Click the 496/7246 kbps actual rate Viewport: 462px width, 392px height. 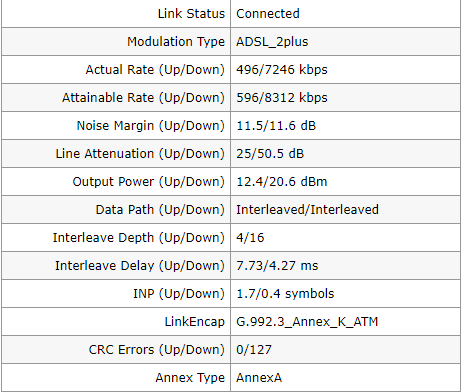[282, 70]
